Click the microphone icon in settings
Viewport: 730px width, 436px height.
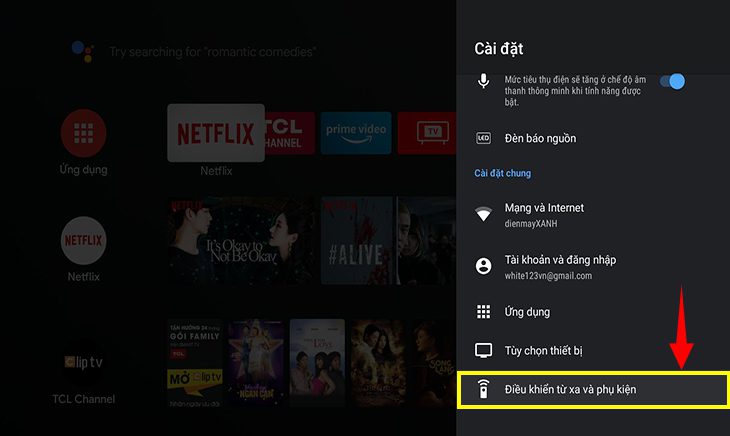click(x=484, y=81)
